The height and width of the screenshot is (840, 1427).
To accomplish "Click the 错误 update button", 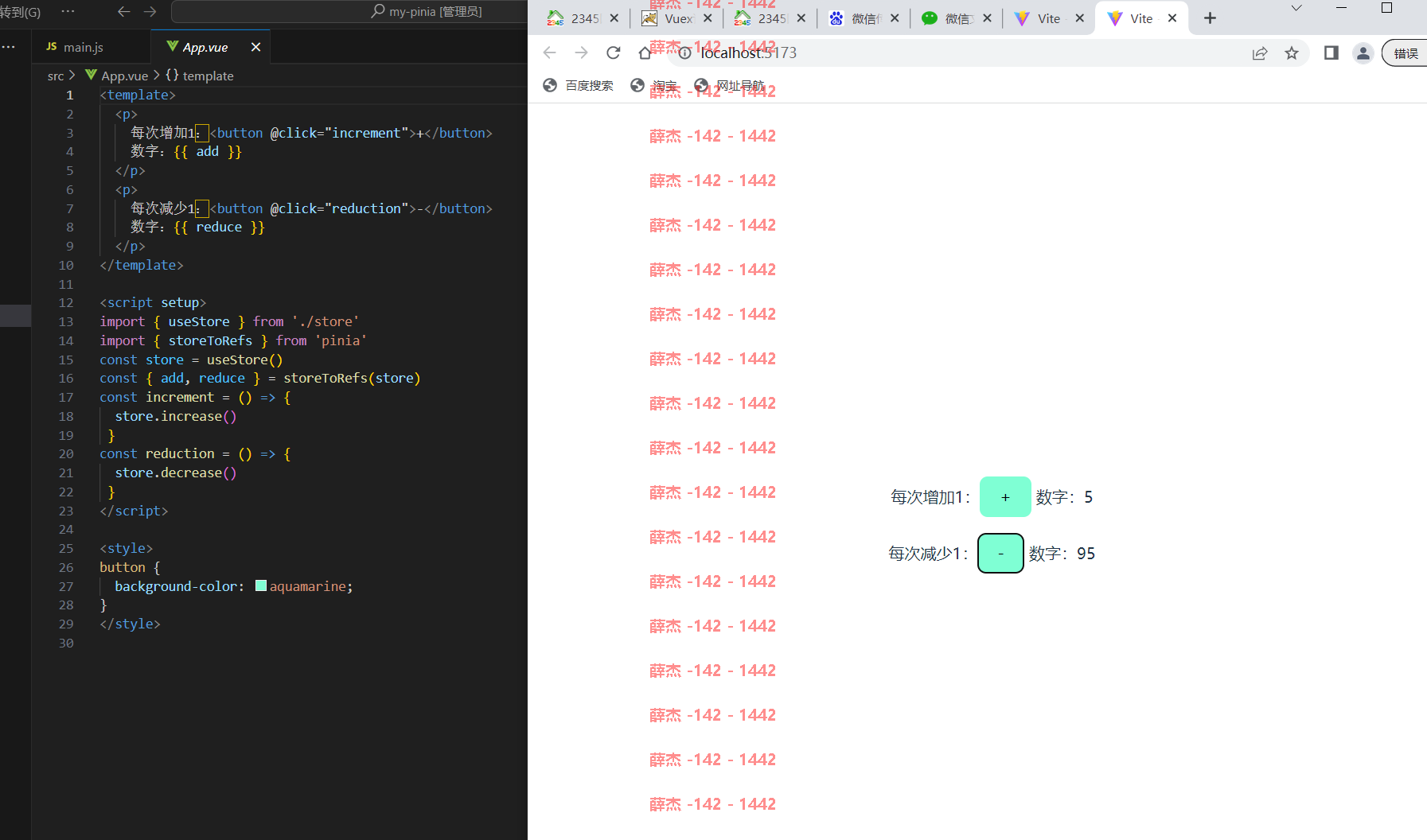I will click(x=1405, y=53).
